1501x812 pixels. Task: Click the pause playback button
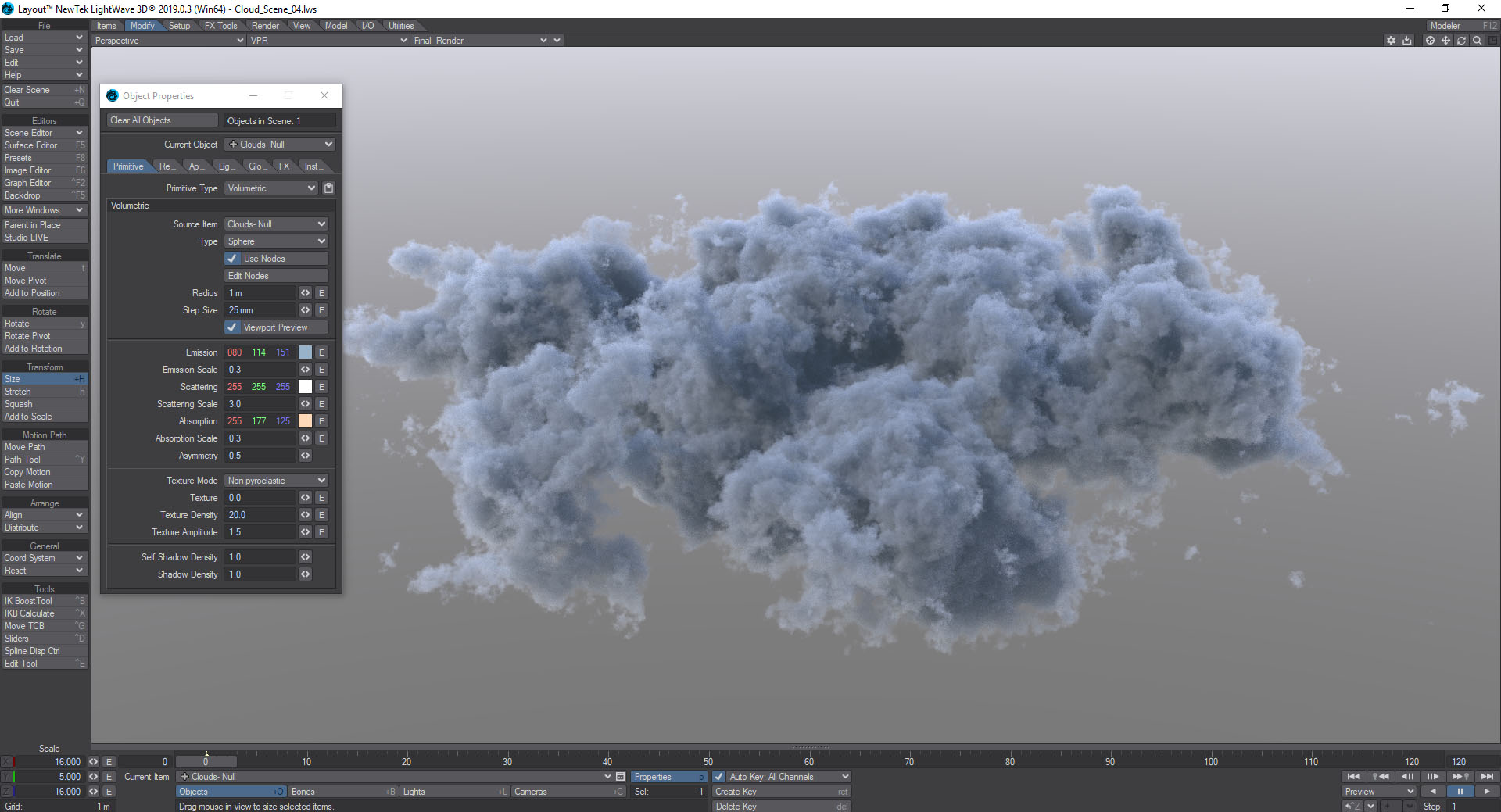1460,792
